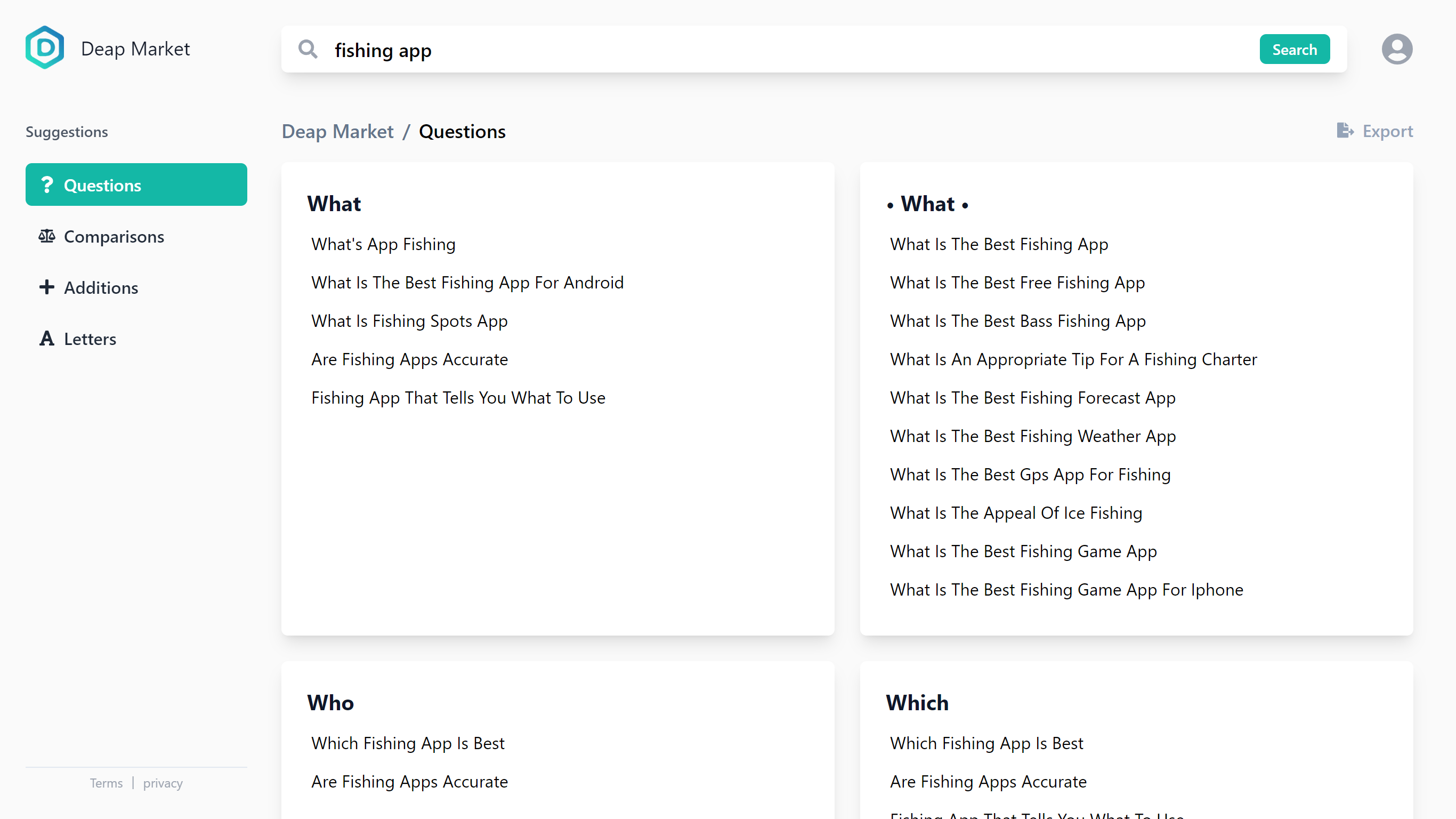Viewport: 1456px width, 819px height.
Task: Open the Terms footer link
Action: coord(106,783)
